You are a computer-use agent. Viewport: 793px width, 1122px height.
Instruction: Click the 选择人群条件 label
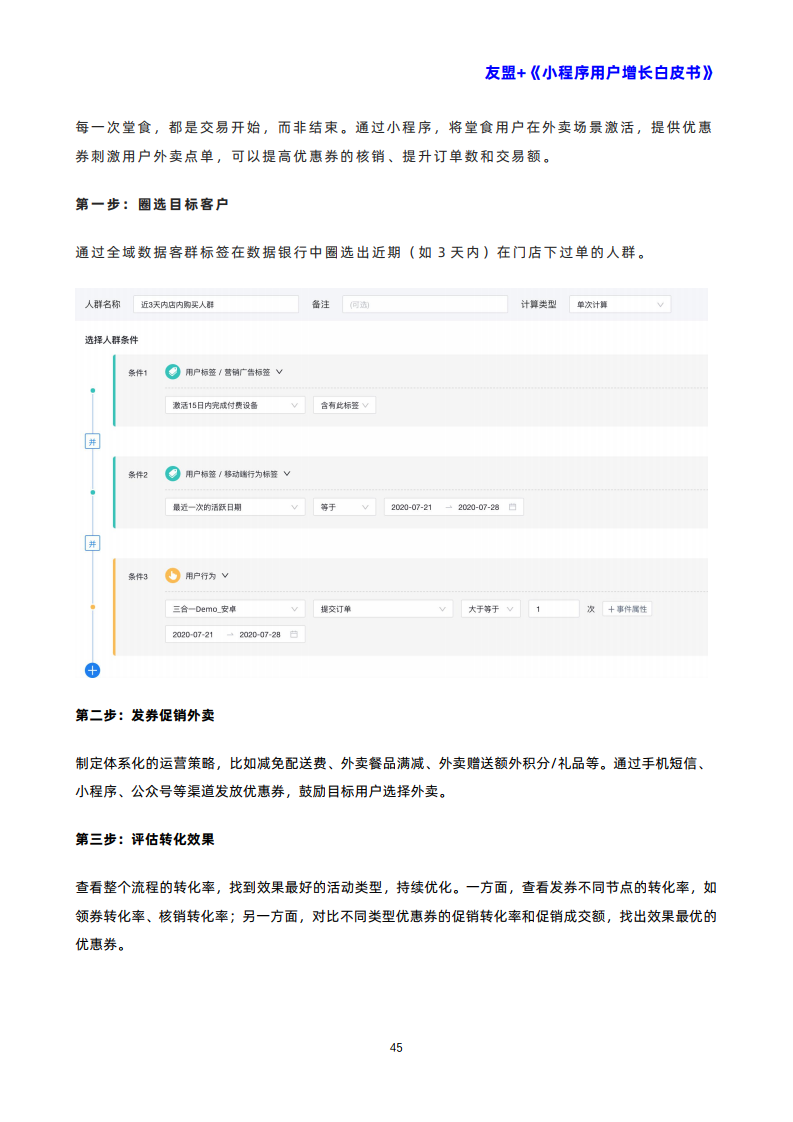(x=112, y=340)
